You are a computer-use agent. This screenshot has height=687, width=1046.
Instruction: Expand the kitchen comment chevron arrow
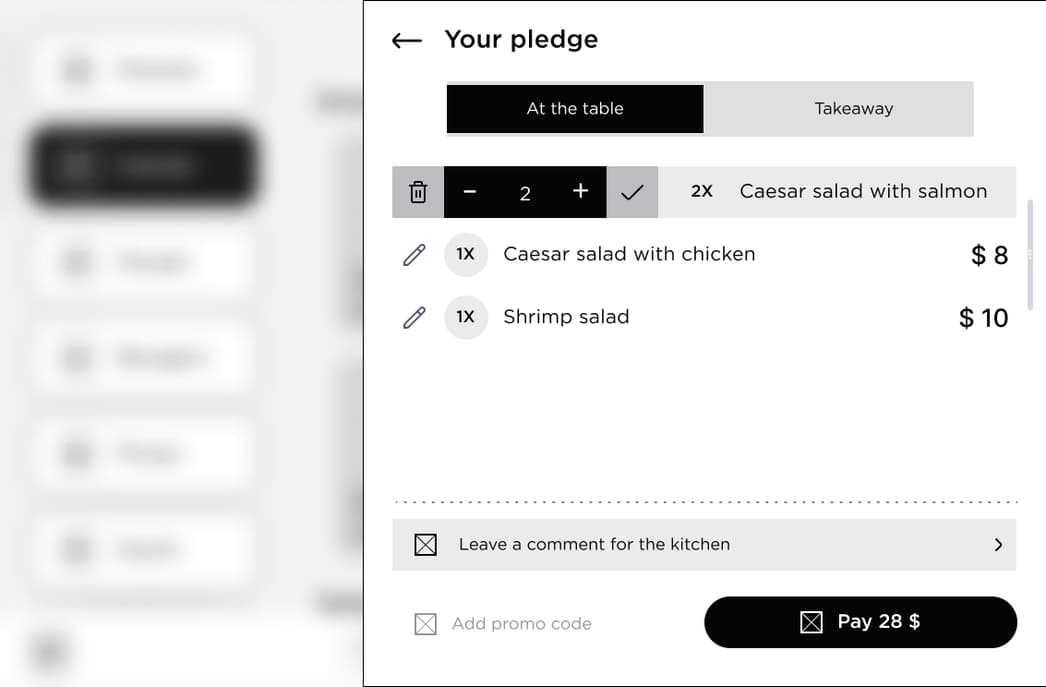(x=998, y=545)
